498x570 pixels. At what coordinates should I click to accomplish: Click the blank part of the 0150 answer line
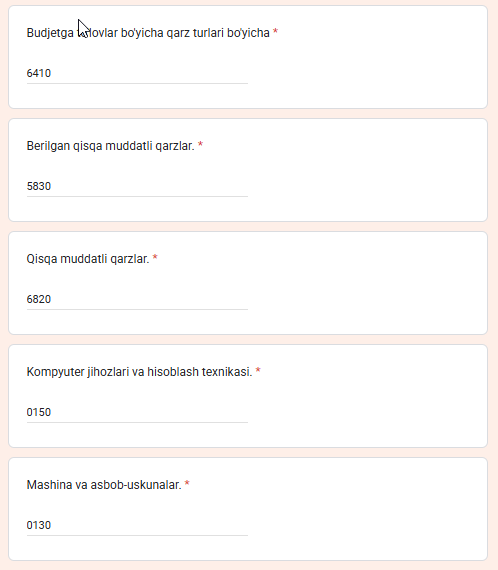[x=150, y=413]
